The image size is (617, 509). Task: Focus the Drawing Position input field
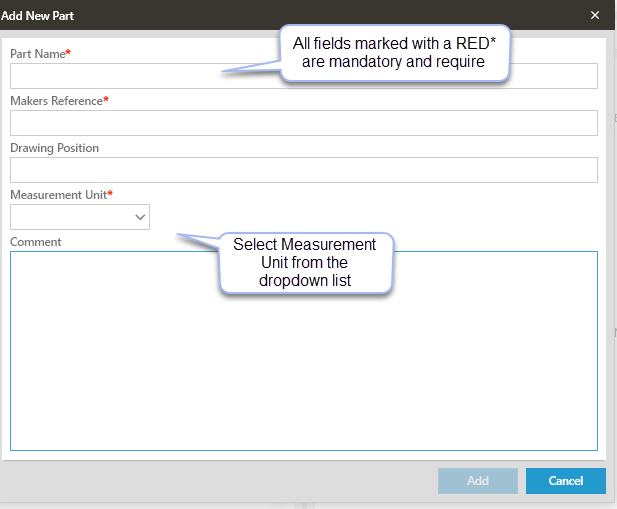pos(303,170)
